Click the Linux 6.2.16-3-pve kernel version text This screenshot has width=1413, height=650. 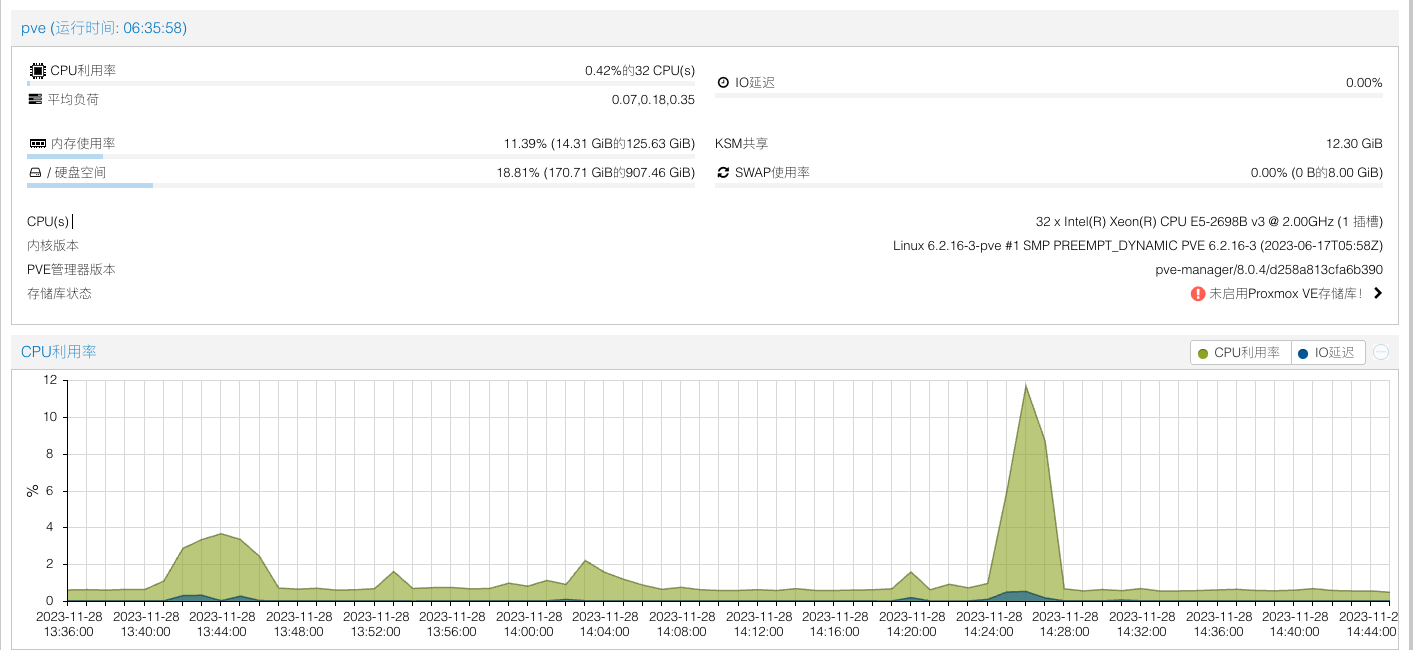(x=1138, y=246)
